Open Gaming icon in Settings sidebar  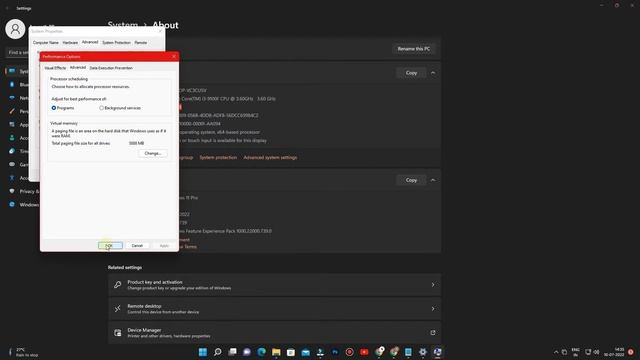tap(12, 164)
